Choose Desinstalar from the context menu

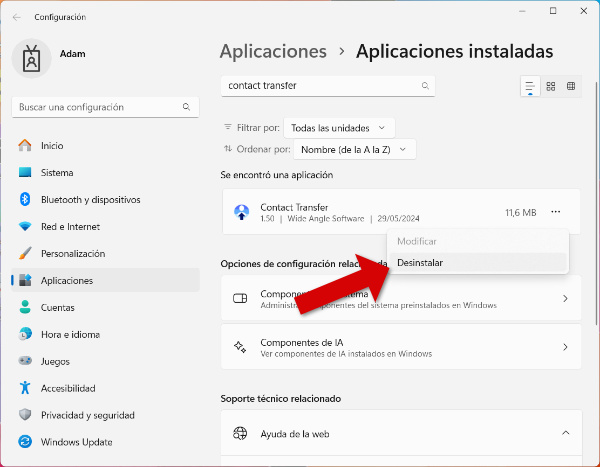pyautogui.click(x=478, y=263)
